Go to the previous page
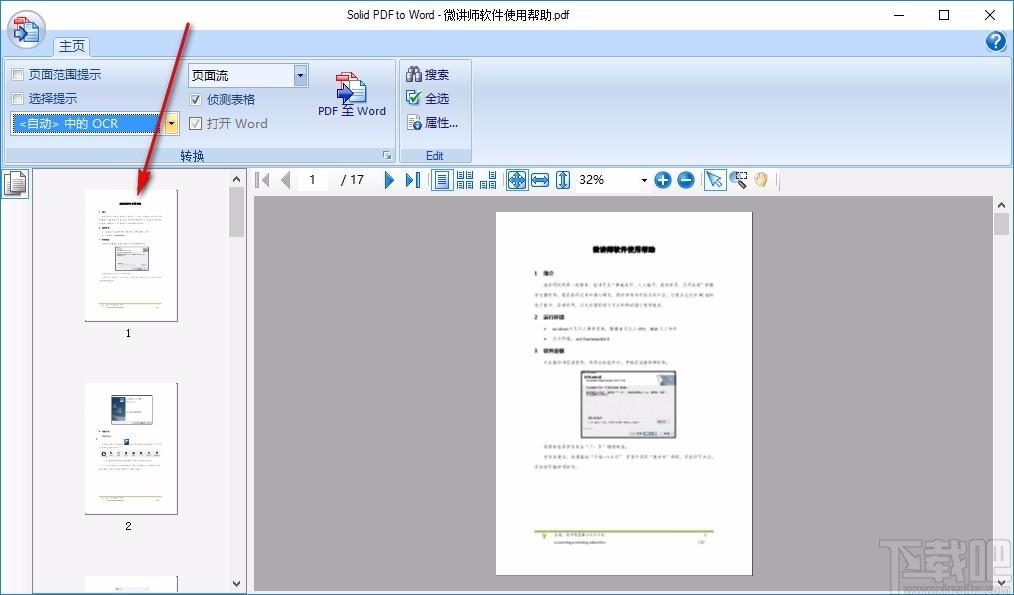Viewport: 1014px width, 595px height. tap(285, 180)
